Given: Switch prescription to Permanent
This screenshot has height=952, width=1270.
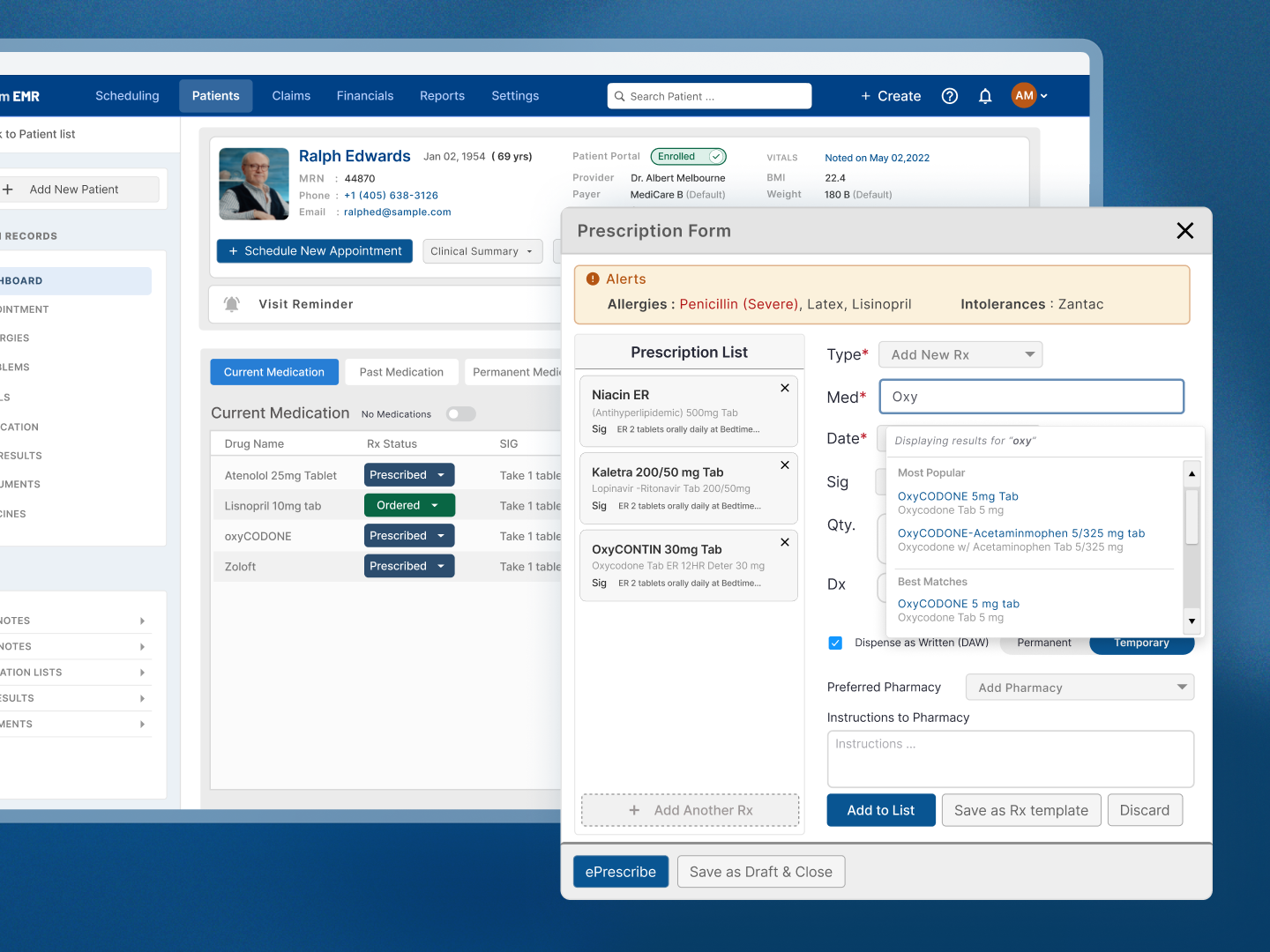Looking at the screenshot, I should 1044,643.
